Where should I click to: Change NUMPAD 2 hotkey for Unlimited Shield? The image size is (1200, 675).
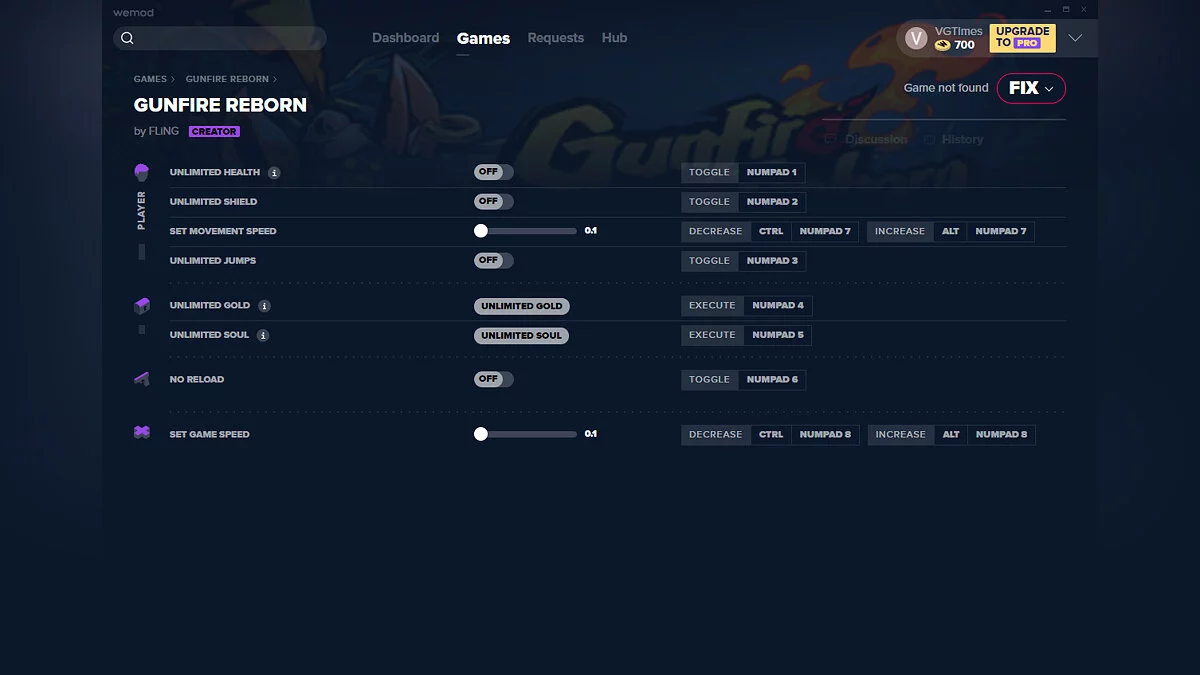tap(772, 201)
